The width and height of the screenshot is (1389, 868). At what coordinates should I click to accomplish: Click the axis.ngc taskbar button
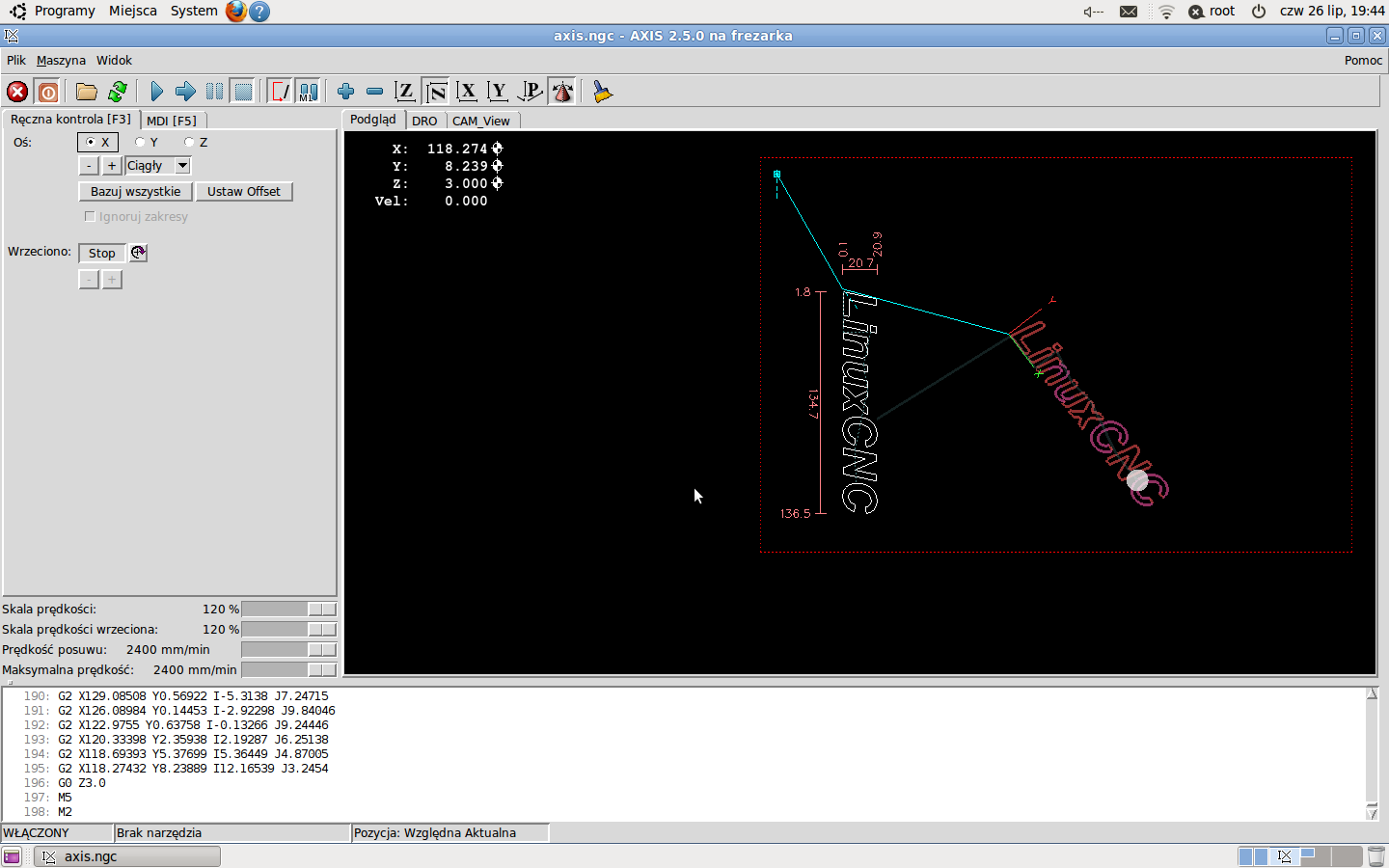[127, 856]
